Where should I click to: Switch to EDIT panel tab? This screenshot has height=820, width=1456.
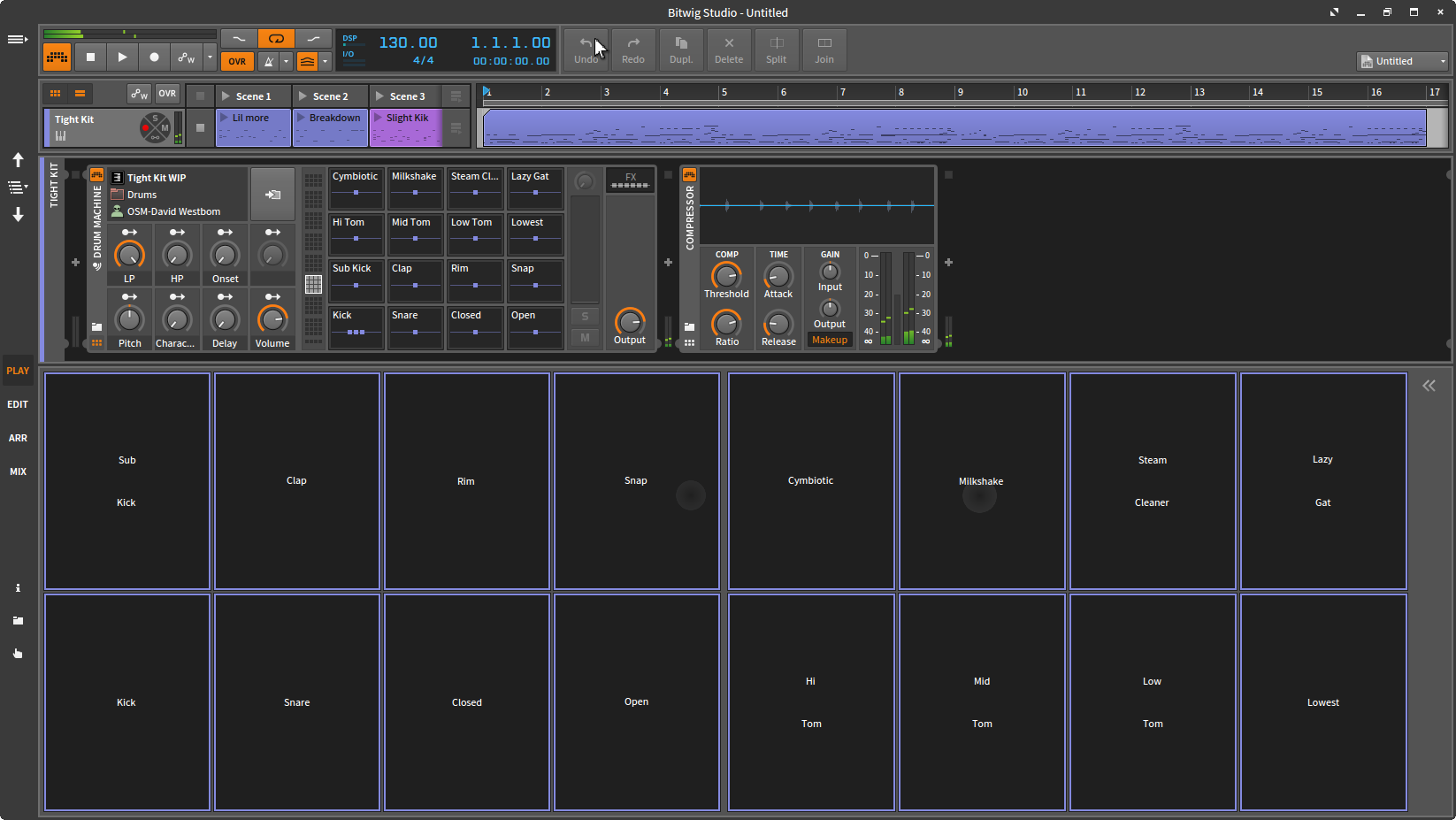(18, 404)
